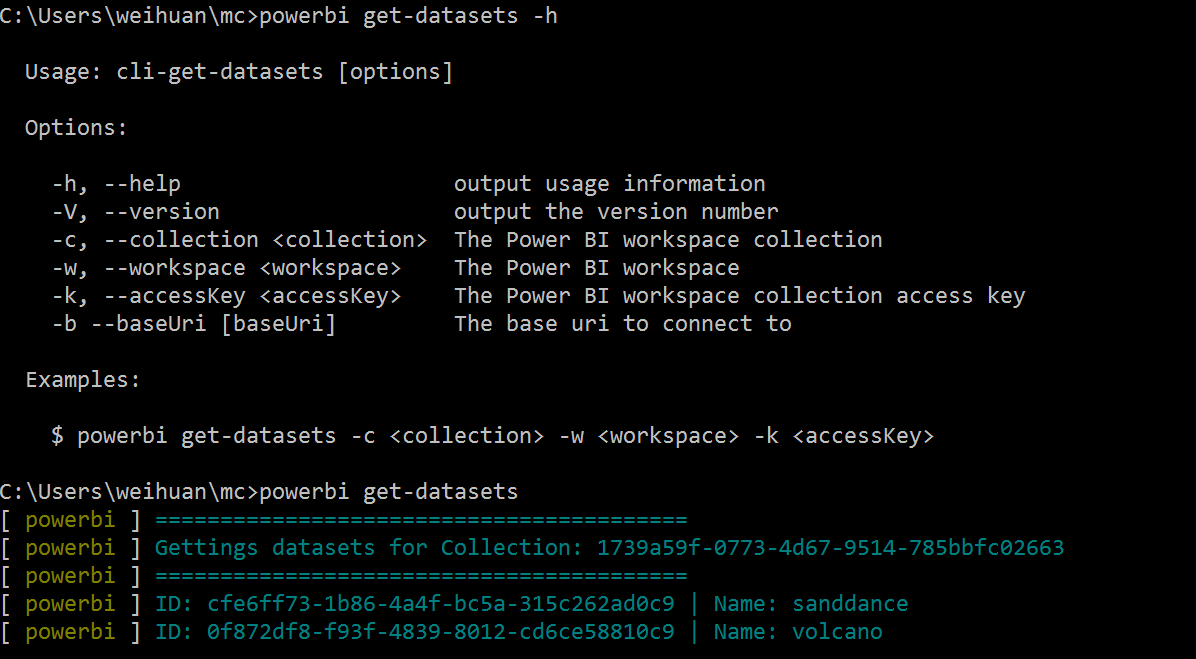Click the 'Options:' heading

point(76,128)
